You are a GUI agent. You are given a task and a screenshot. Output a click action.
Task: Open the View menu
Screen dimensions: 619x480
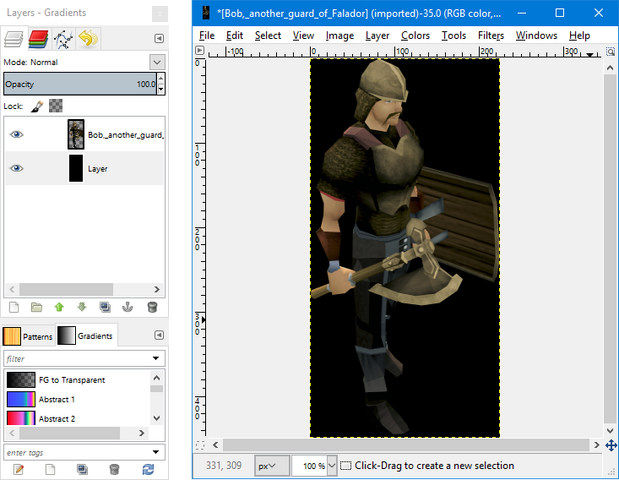click(x=303, y=36)
